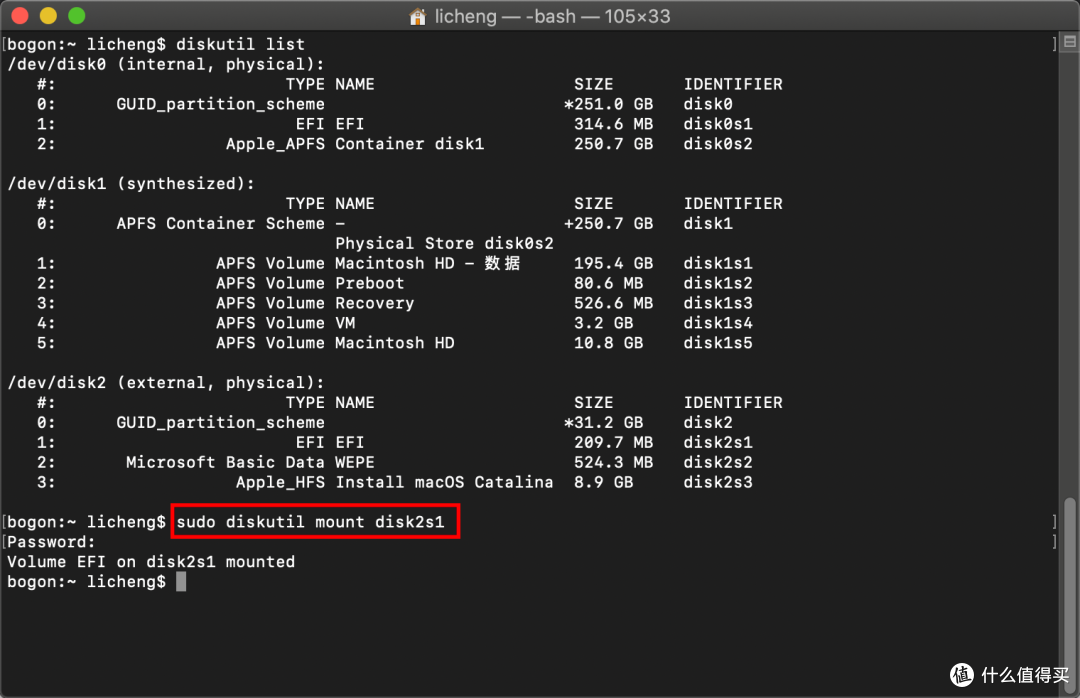
Task: Click the 'Preboot' volume name
Action: (370, 283)
